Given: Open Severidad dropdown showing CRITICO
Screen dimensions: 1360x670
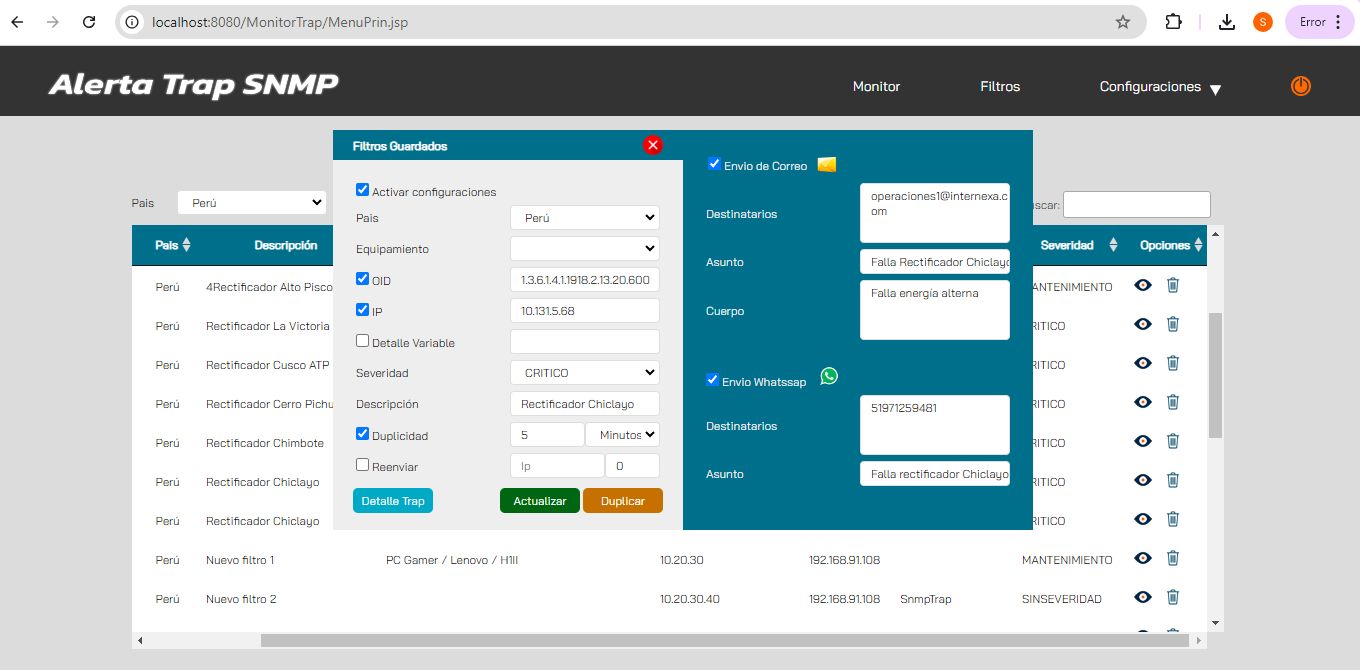Looking at the screenshot, I should [x=585, y=373].
